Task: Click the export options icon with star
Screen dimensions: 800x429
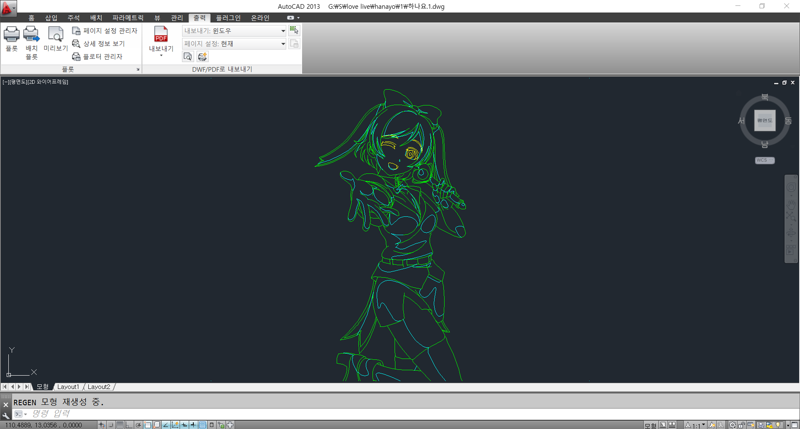Action: (203, 57)
